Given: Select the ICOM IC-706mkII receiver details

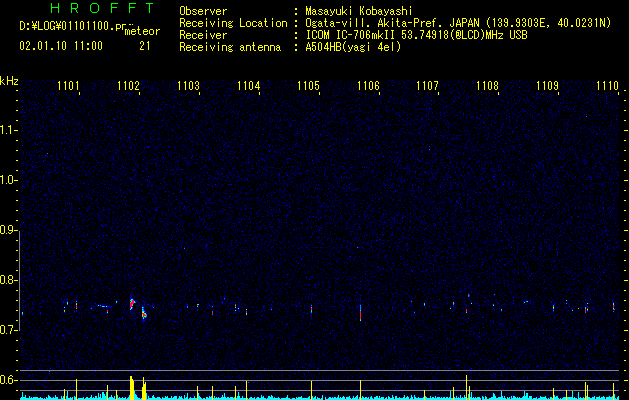Looking at the screenshot, I should click(416, 35).
